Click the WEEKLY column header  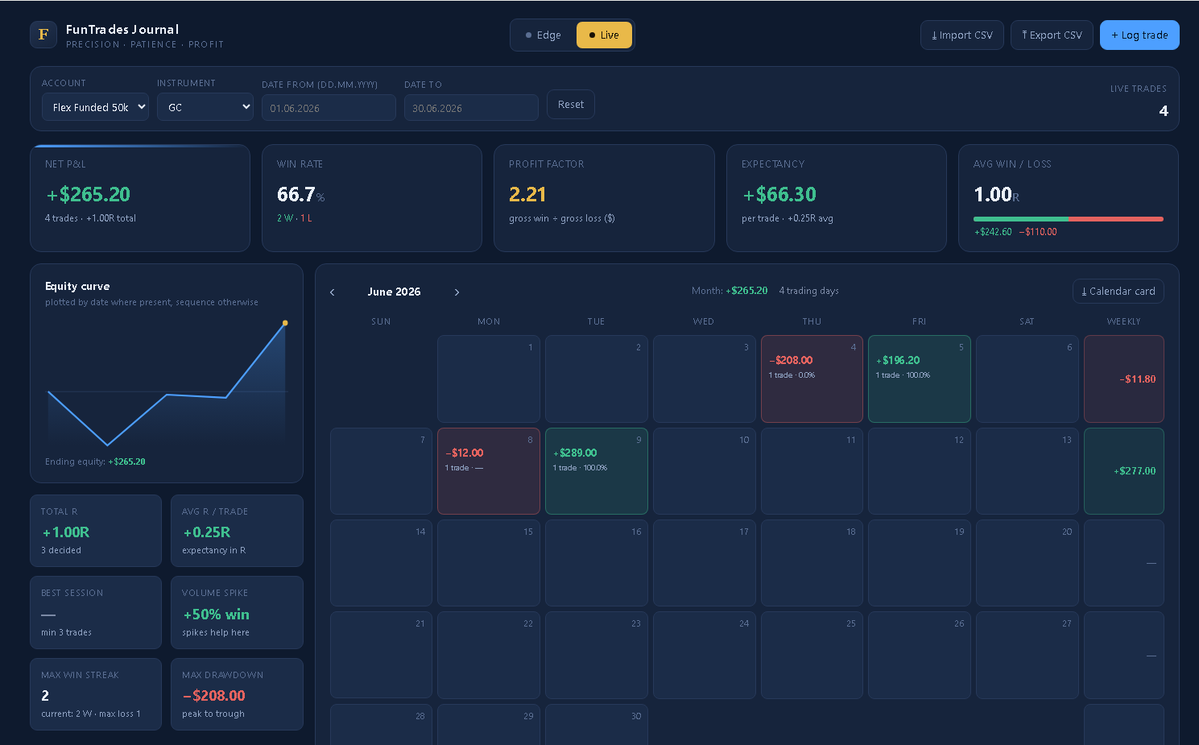pyautogui.click(x=1123, y=321)
